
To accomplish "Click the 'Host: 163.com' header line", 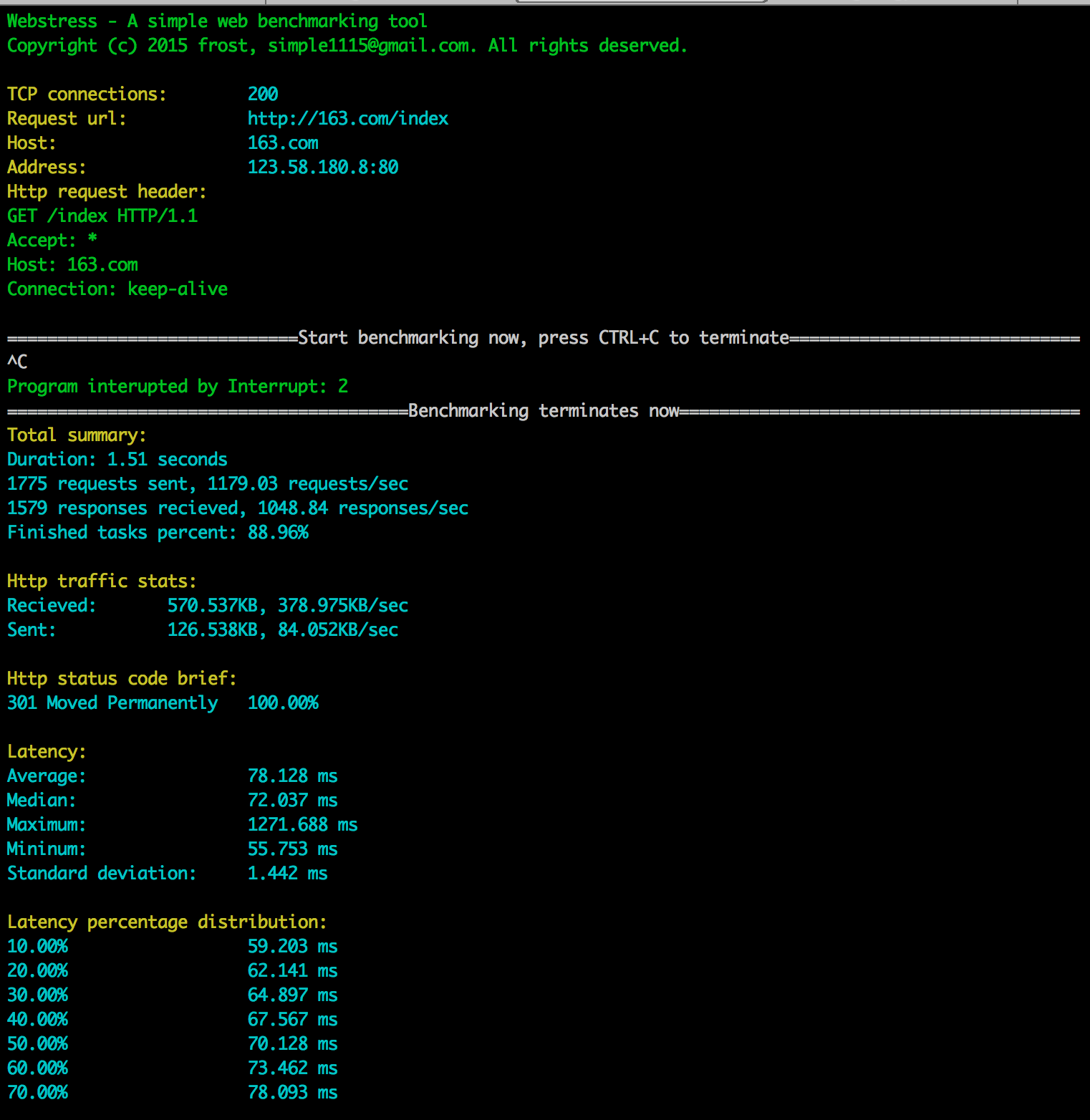I will pos(72,264).
